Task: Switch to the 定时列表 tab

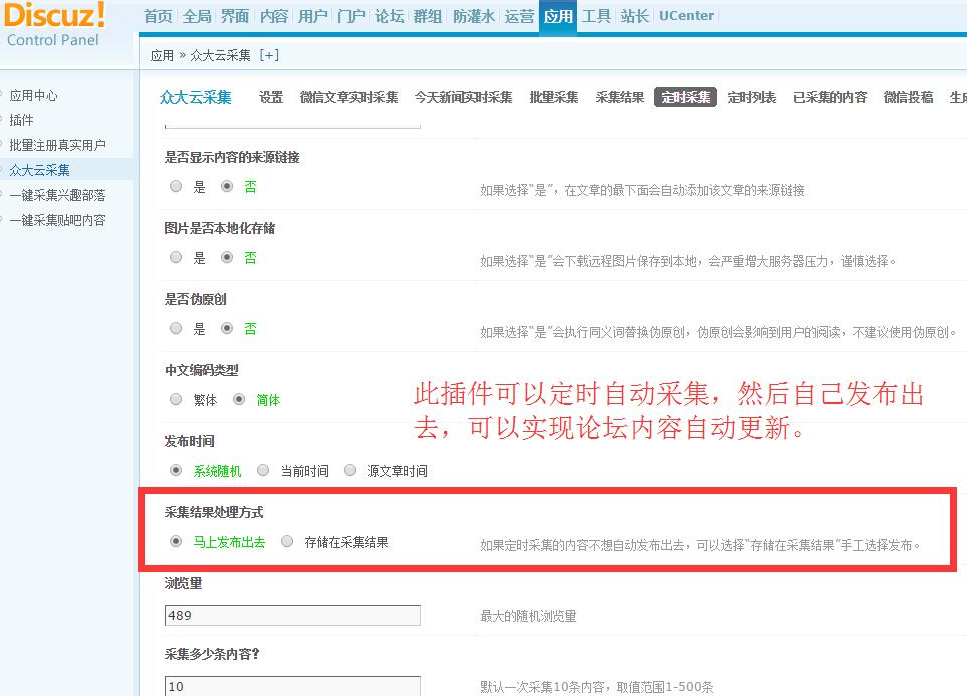Action: coord(752,97)
